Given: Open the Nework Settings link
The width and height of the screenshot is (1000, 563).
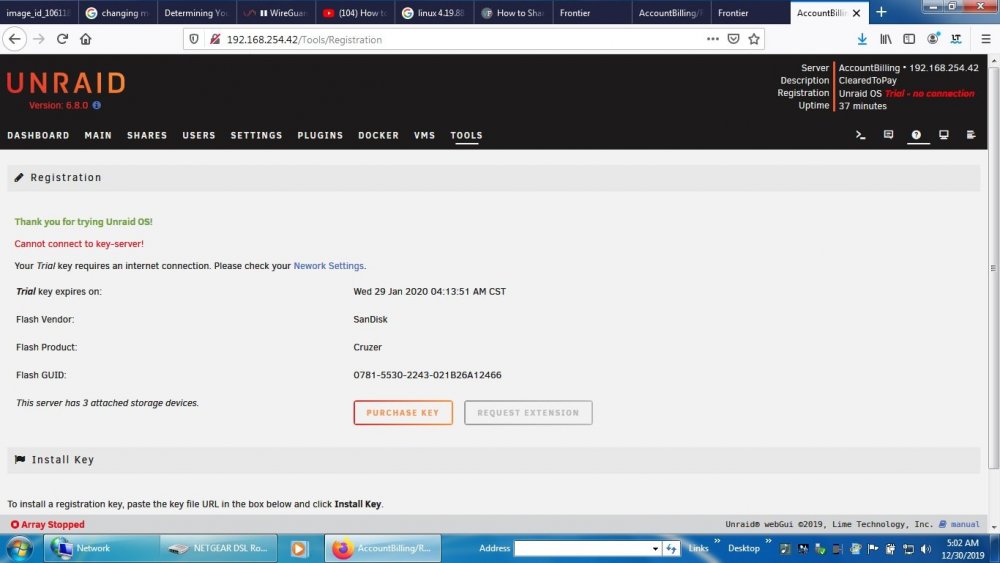Looking at the screenshot, I should click(328, 266).
